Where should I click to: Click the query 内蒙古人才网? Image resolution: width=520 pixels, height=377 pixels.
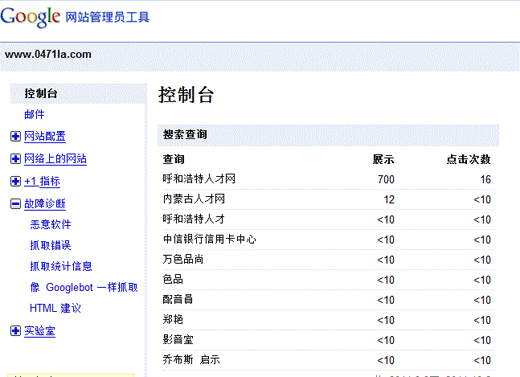pos(194,199)
